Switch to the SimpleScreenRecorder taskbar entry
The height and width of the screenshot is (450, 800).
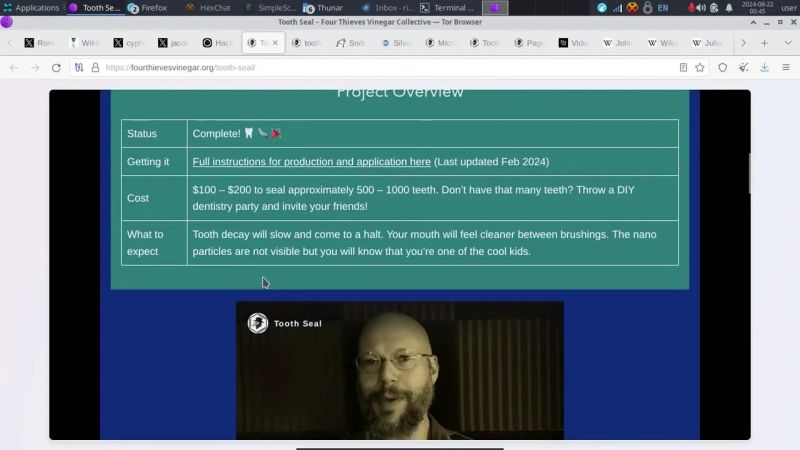(271, 8)
